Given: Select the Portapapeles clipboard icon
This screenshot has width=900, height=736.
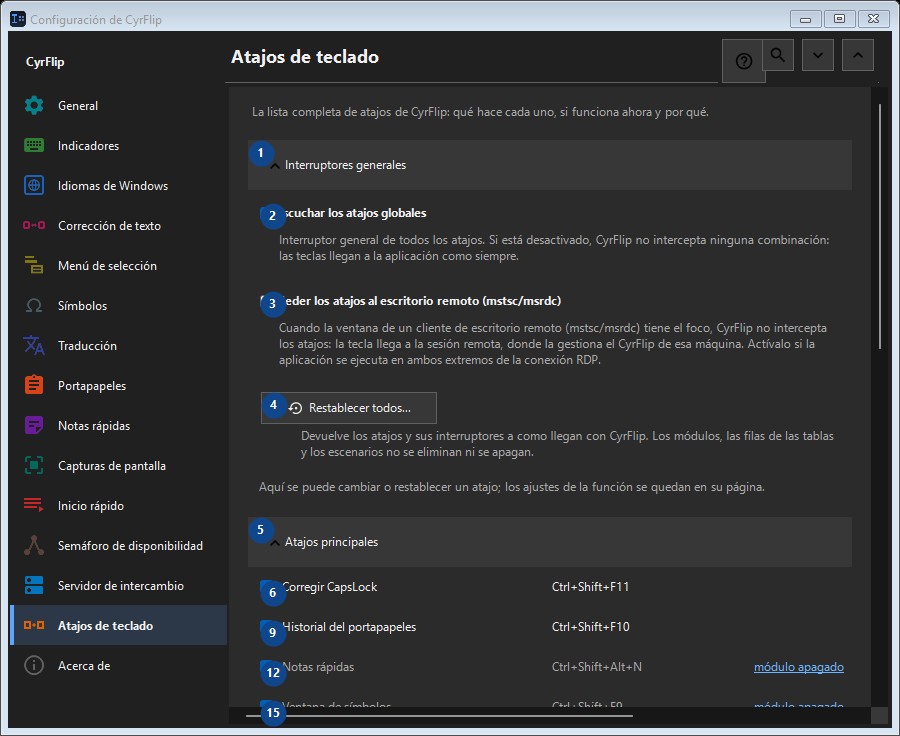Looking at the screenshot, I should pyautogui.click(x=34, y=385).
